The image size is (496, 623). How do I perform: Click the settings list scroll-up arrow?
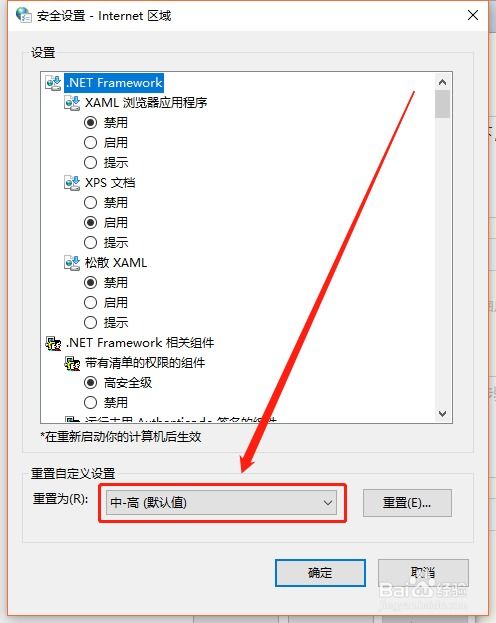[x=442, y=82]
